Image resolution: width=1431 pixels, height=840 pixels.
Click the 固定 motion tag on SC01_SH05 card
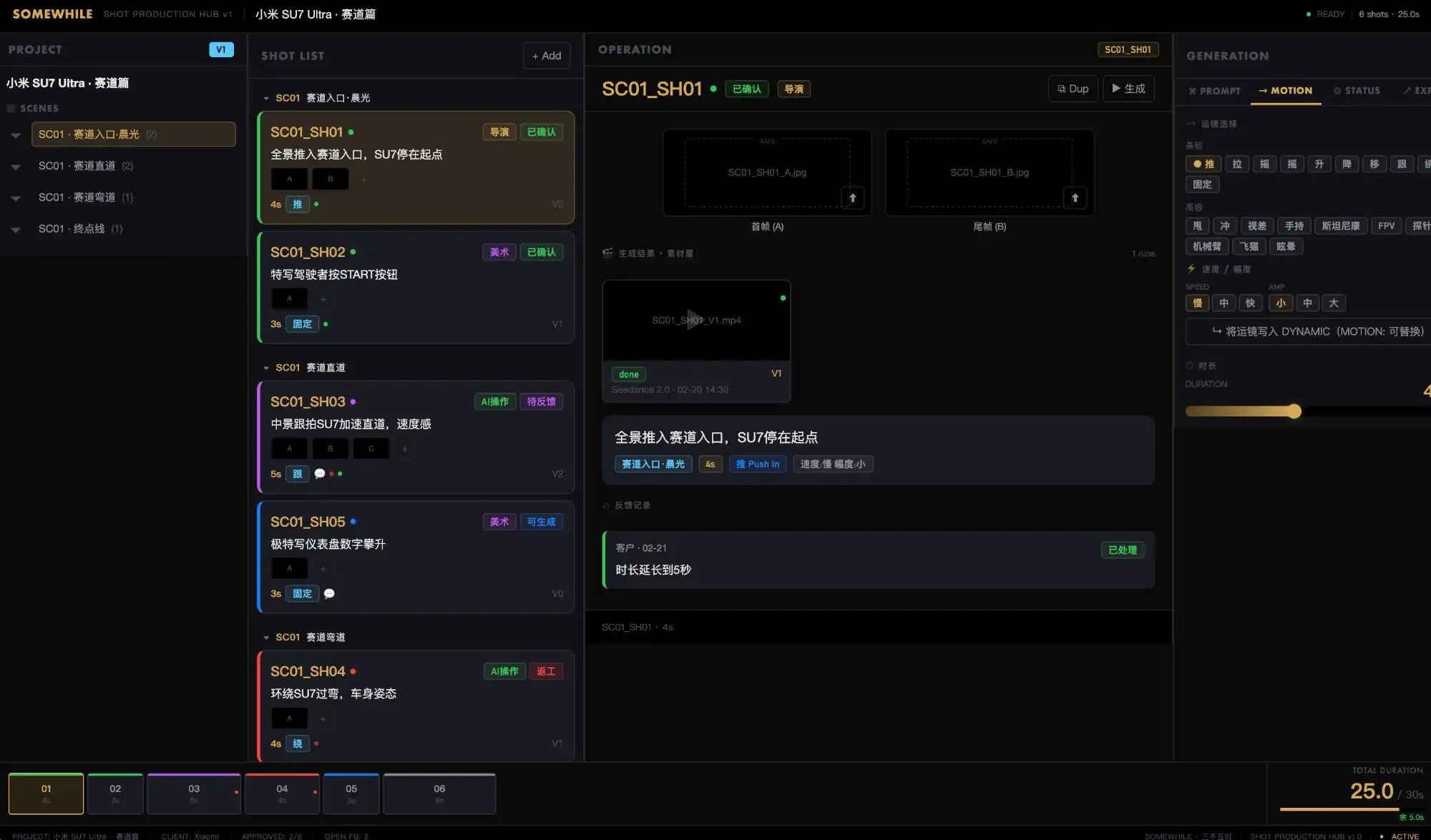(302, 594)
